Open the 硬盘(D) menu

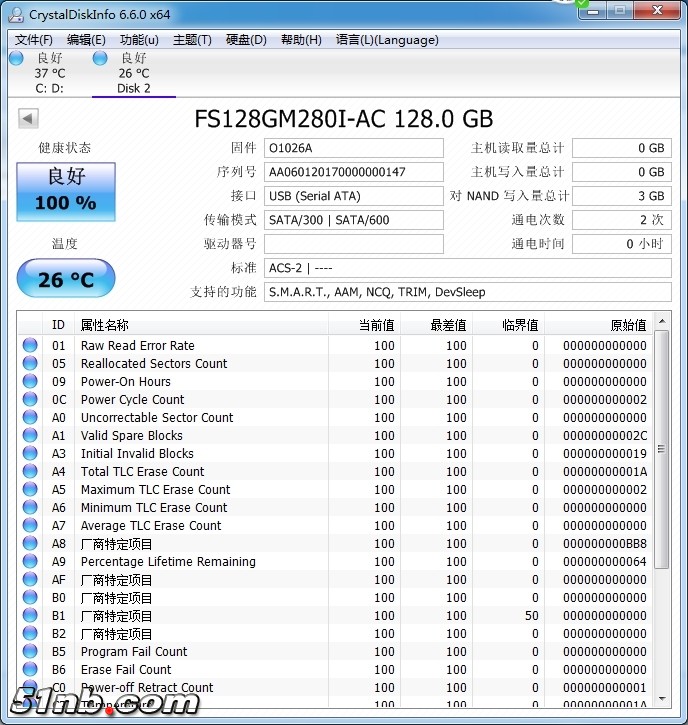point(246,40)
